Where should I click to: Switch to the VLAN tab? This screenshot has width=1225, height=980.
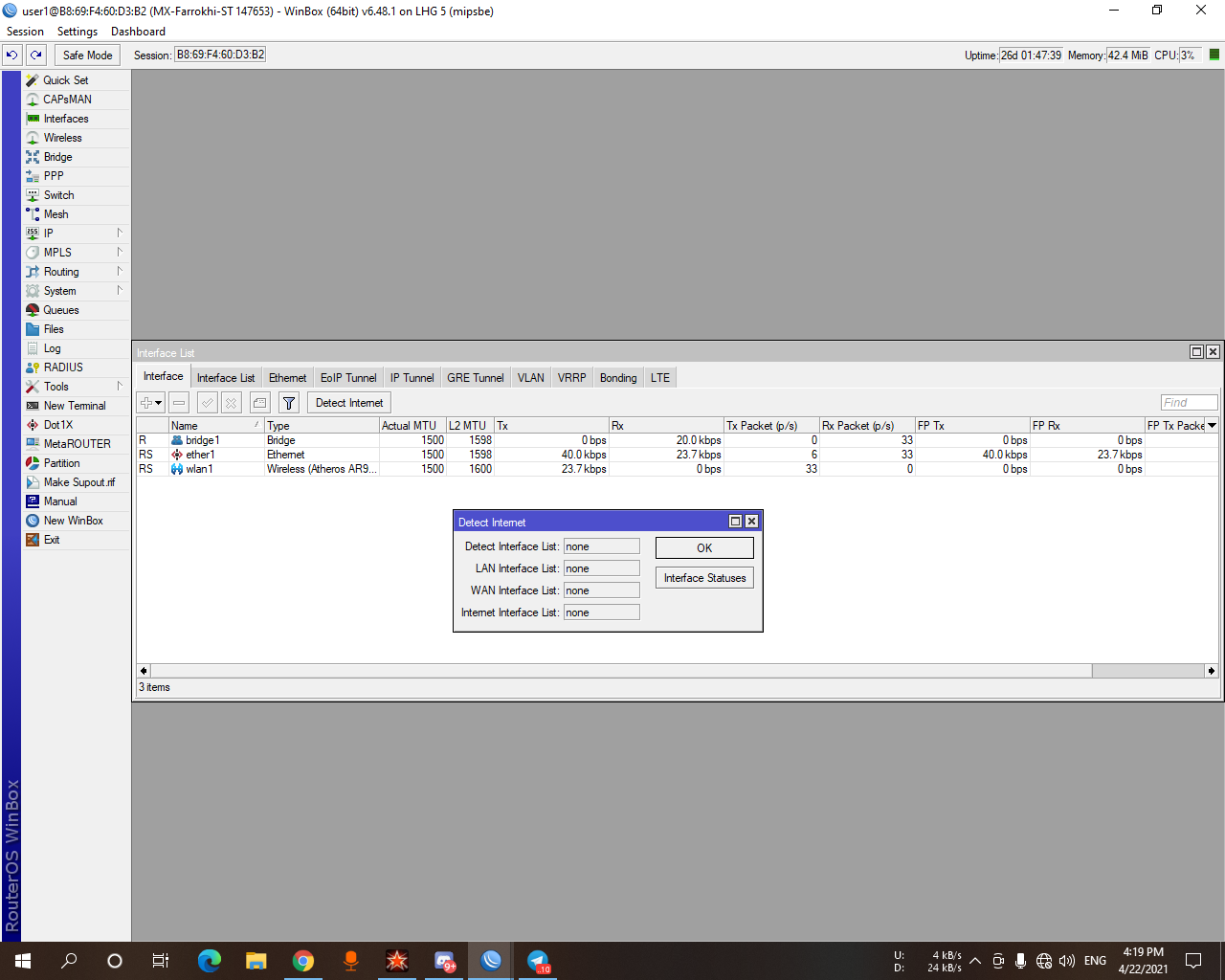pos(530,377)
